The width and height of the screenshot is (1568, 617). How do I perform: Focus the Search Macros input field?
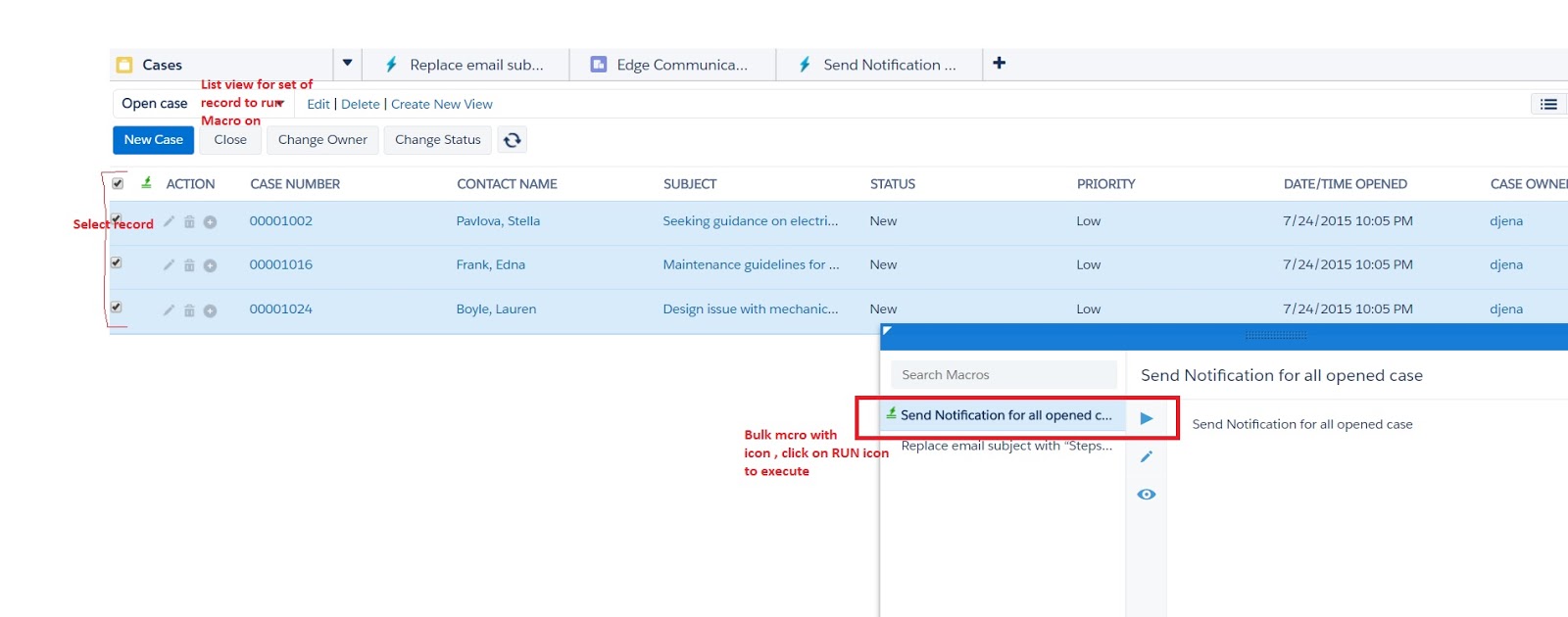(x=1004, y=375)
